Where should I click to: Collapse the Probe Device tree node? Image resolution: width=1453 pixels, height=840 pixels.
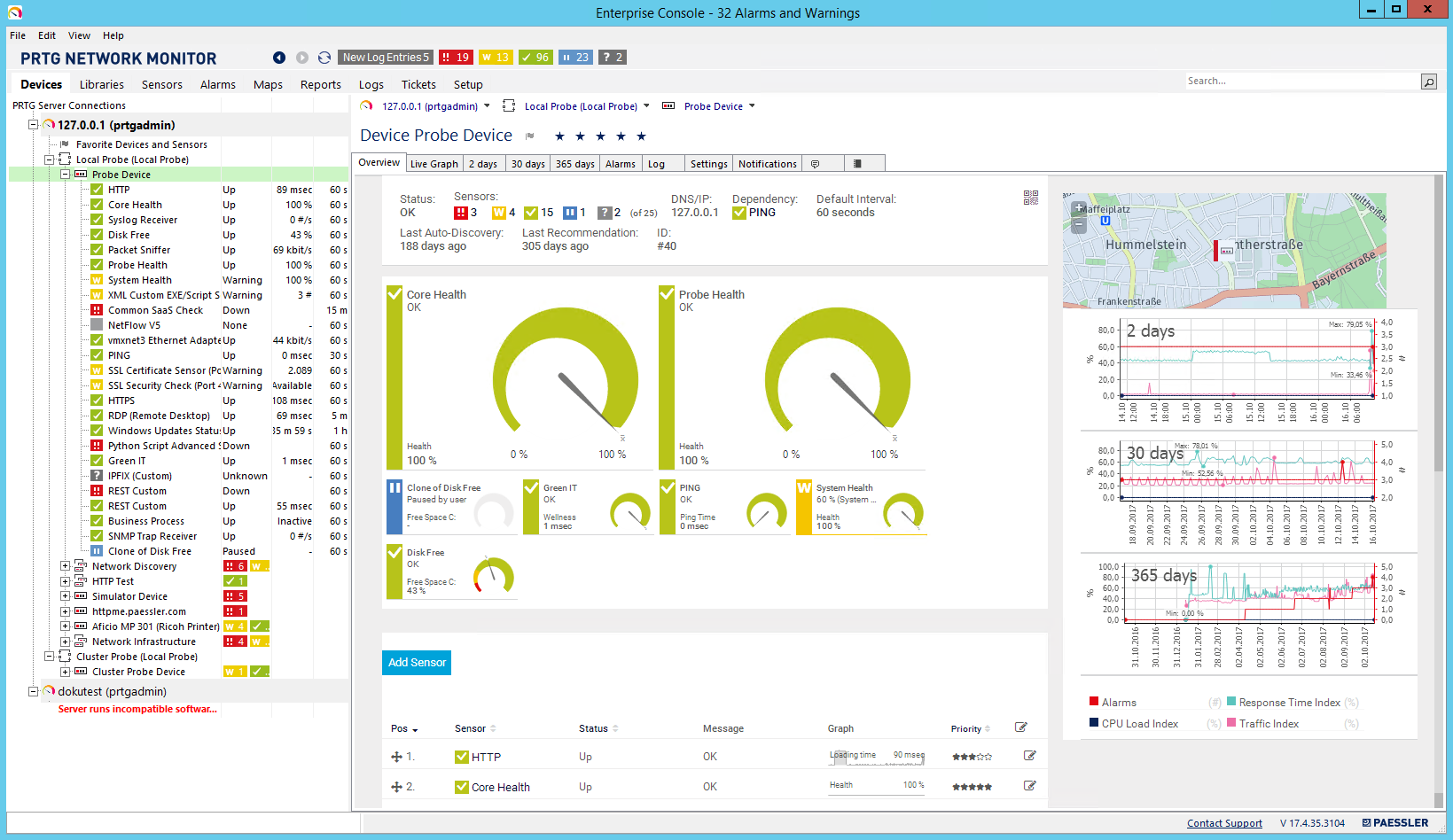point(65,175)
